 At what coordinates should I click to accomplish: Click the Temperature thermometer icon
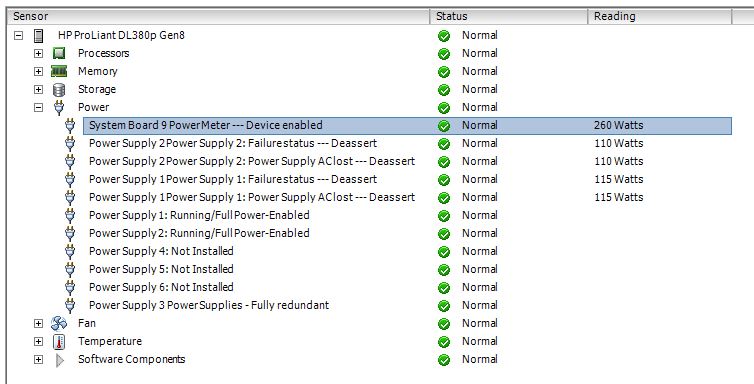pos(59,342)
